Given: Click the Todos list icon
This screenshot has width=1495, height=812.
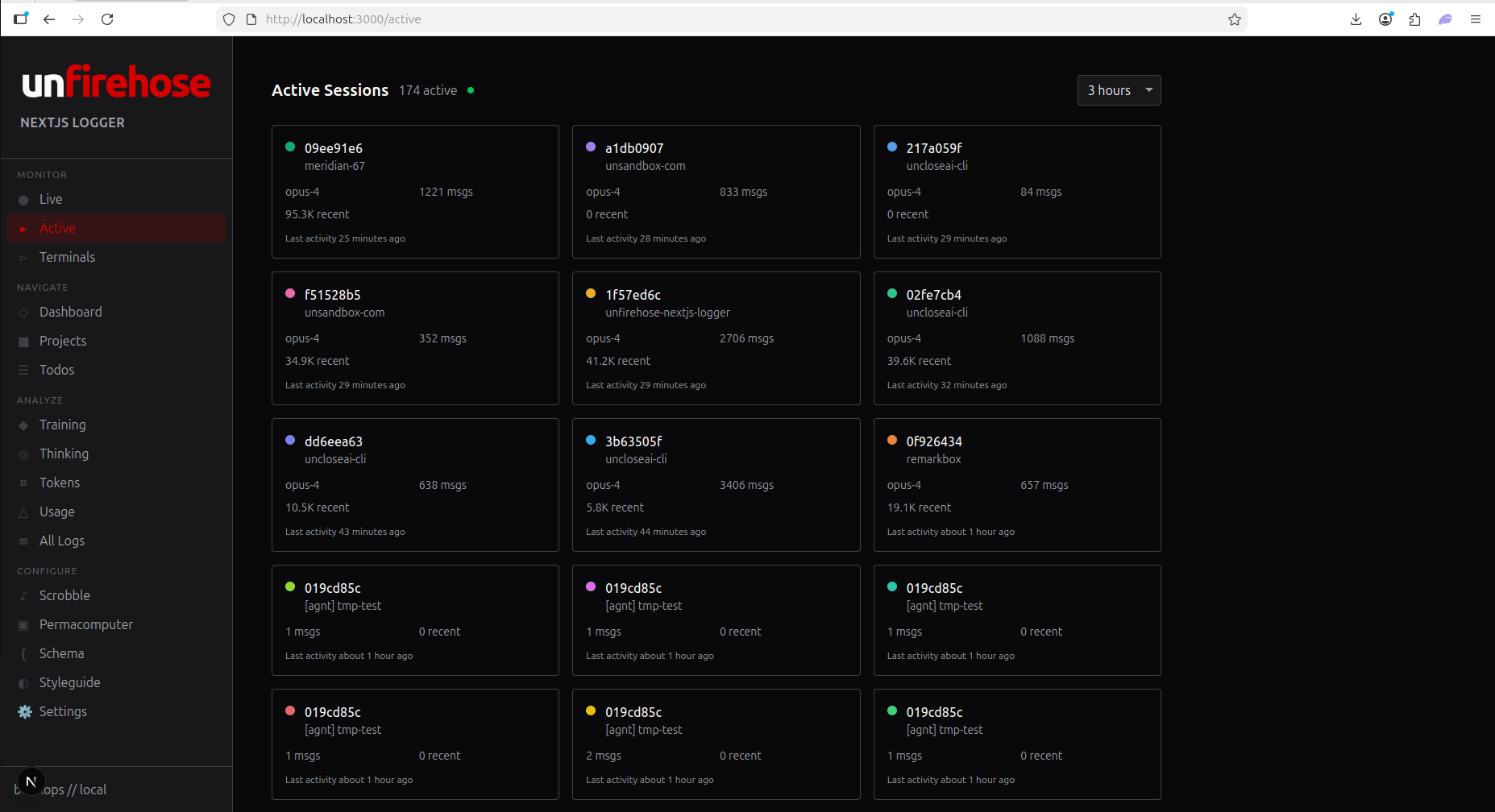Looking at the screenshot, I should (23, 371).
